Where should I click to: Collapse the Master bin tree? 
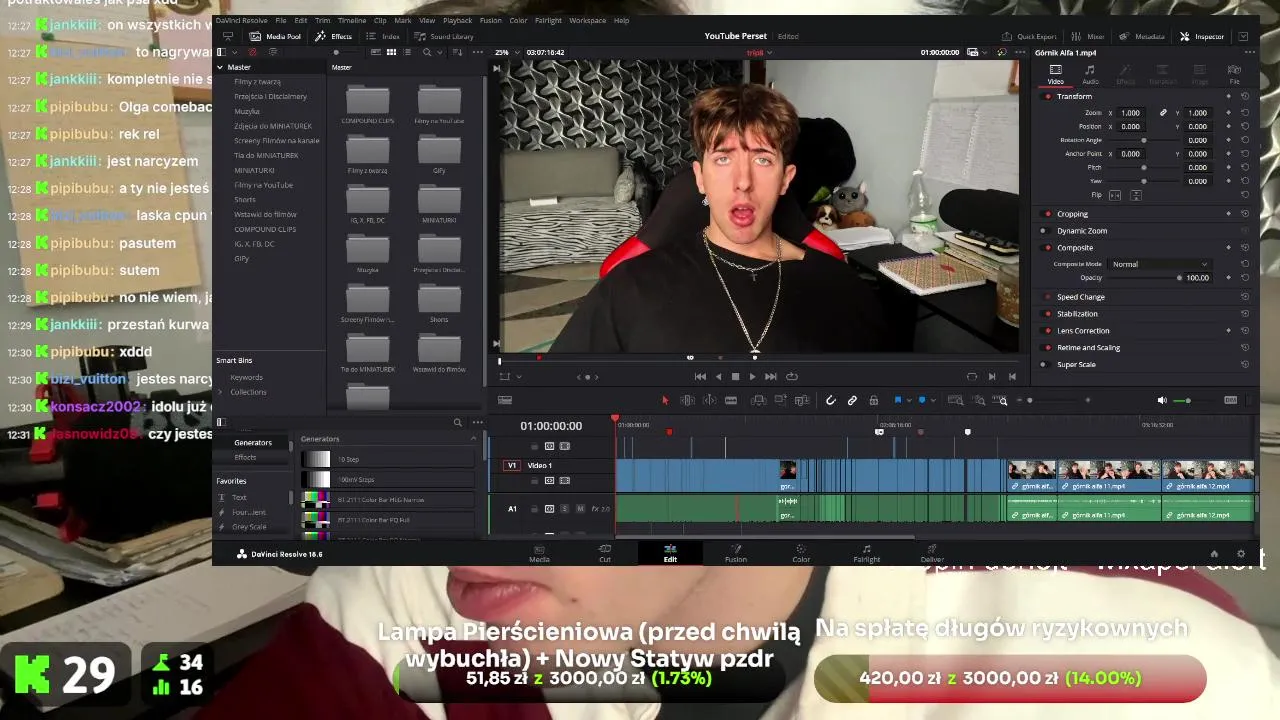pyautogui.click(x=220, y=67)
